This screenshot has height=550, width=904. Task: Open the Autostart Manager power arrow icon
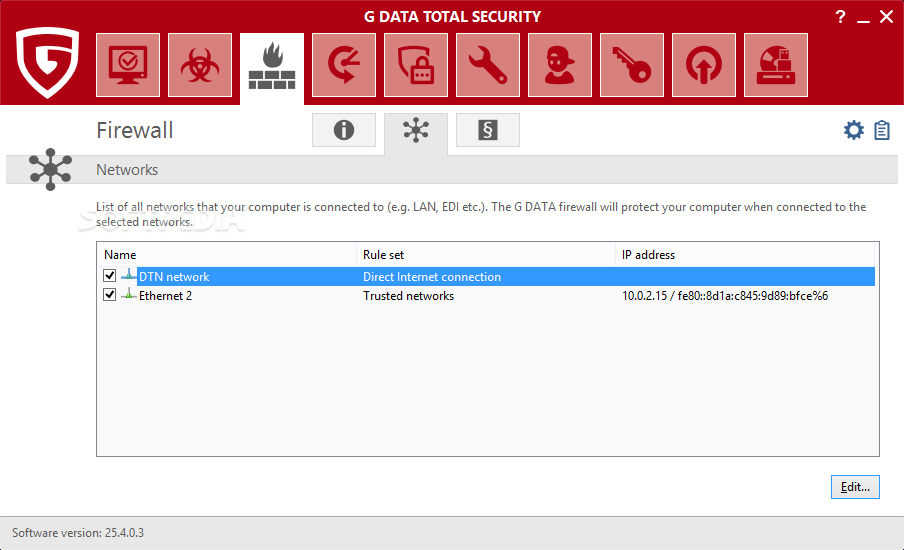704,65
